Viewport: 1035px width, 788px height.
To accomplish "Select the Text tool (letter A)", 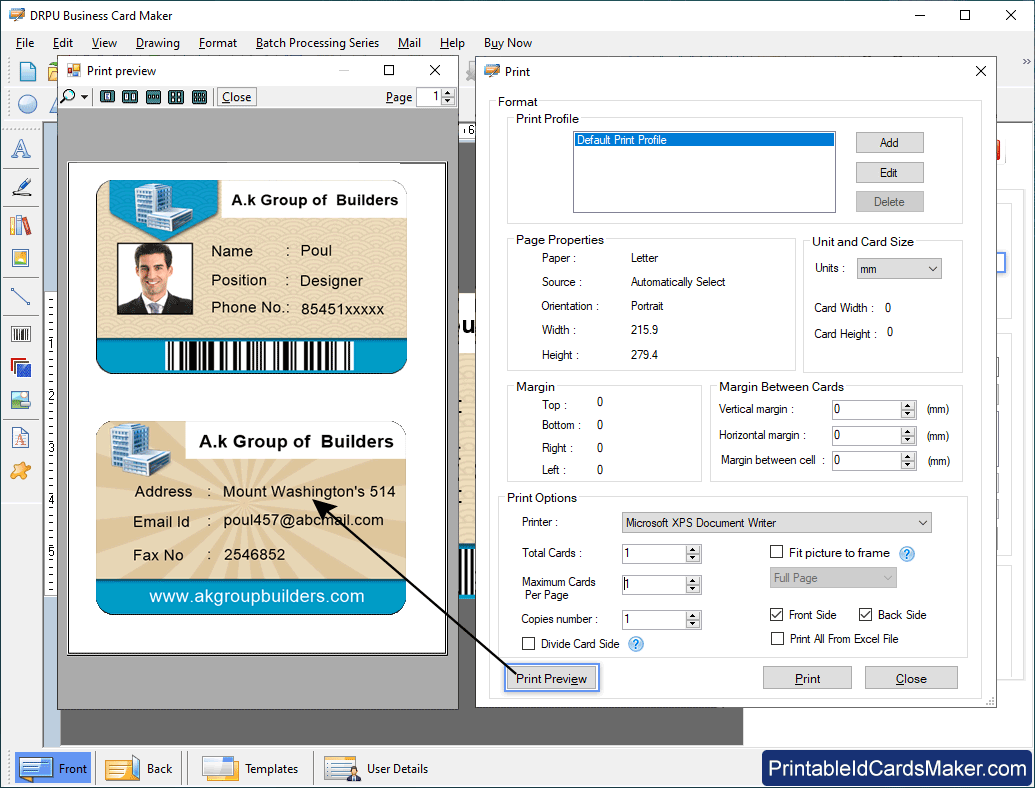I will 21,149.
